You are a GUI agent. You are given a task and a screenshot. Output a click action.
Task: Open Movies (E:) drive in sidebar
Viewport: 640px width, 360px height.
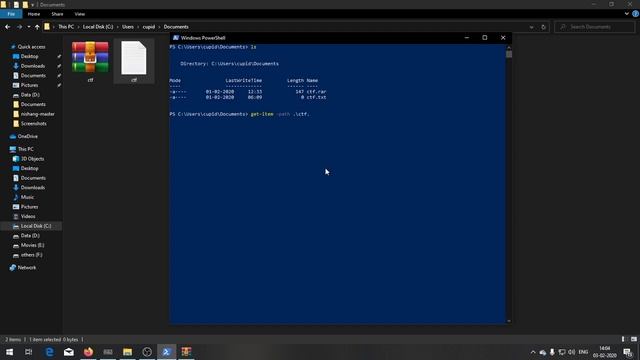(32, 245)
